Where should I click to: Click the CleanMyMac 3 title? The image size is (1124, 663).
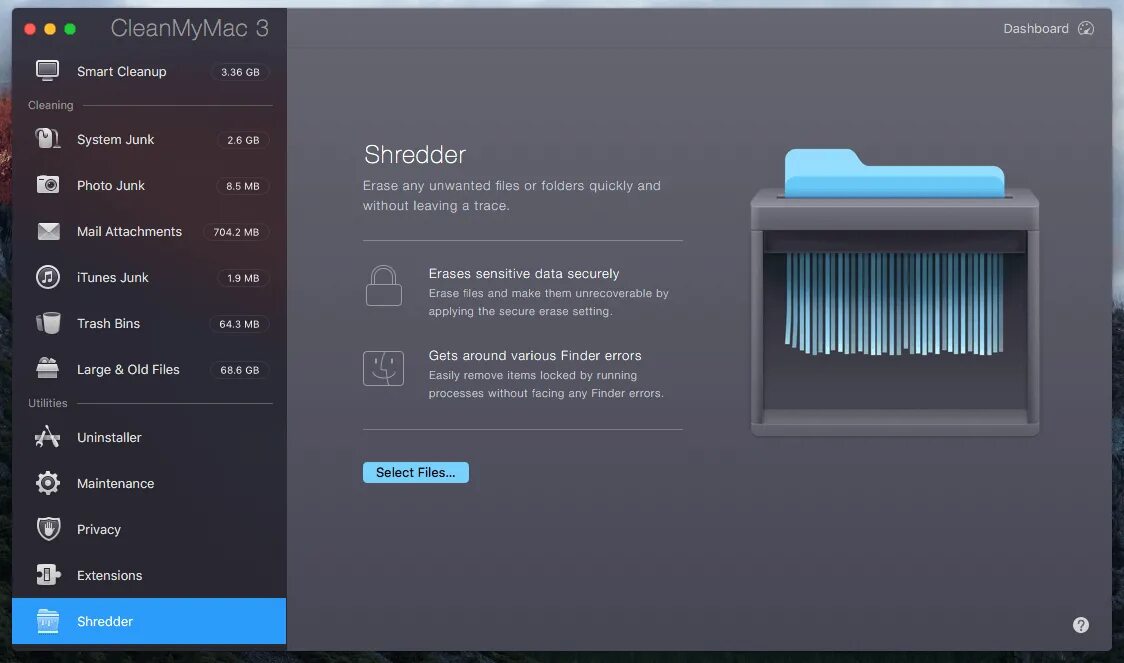click(189, 28)
